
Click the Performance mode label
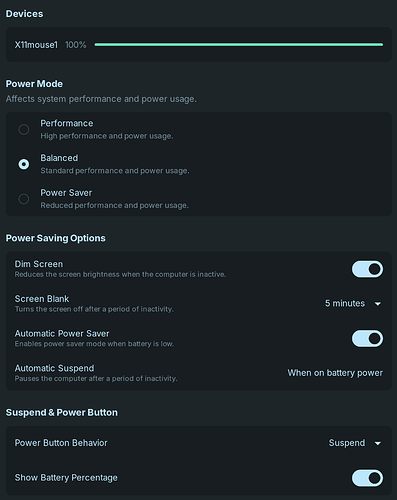pos(67,123)
